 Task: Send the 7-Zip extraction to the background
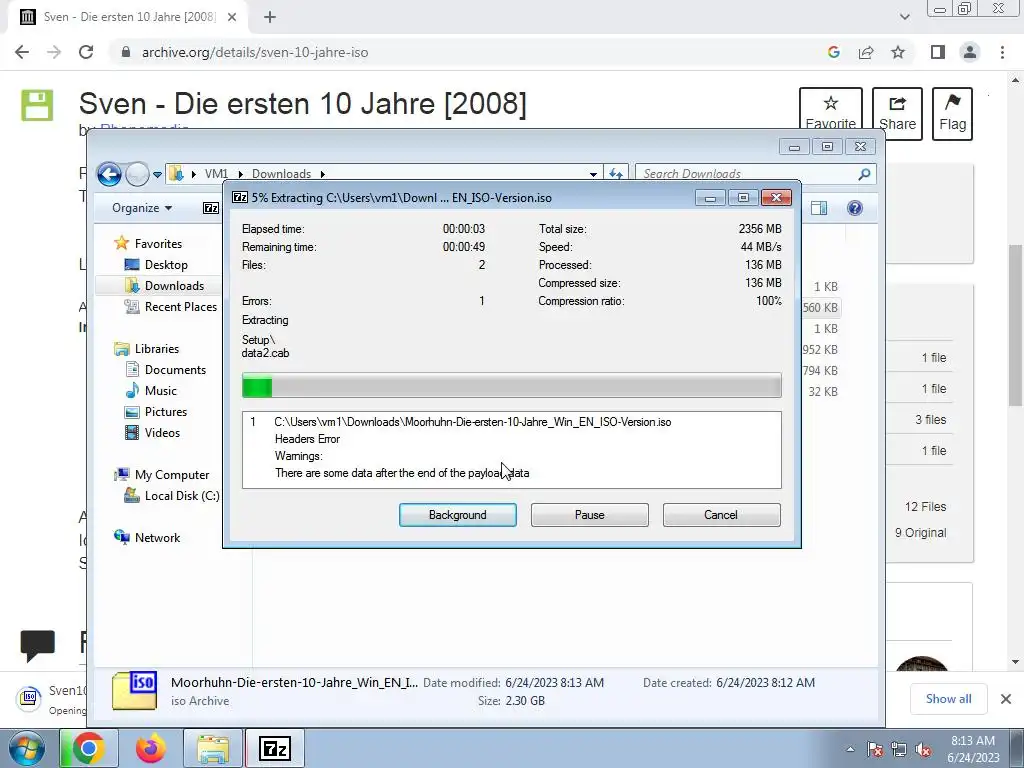tap(457, 515)
